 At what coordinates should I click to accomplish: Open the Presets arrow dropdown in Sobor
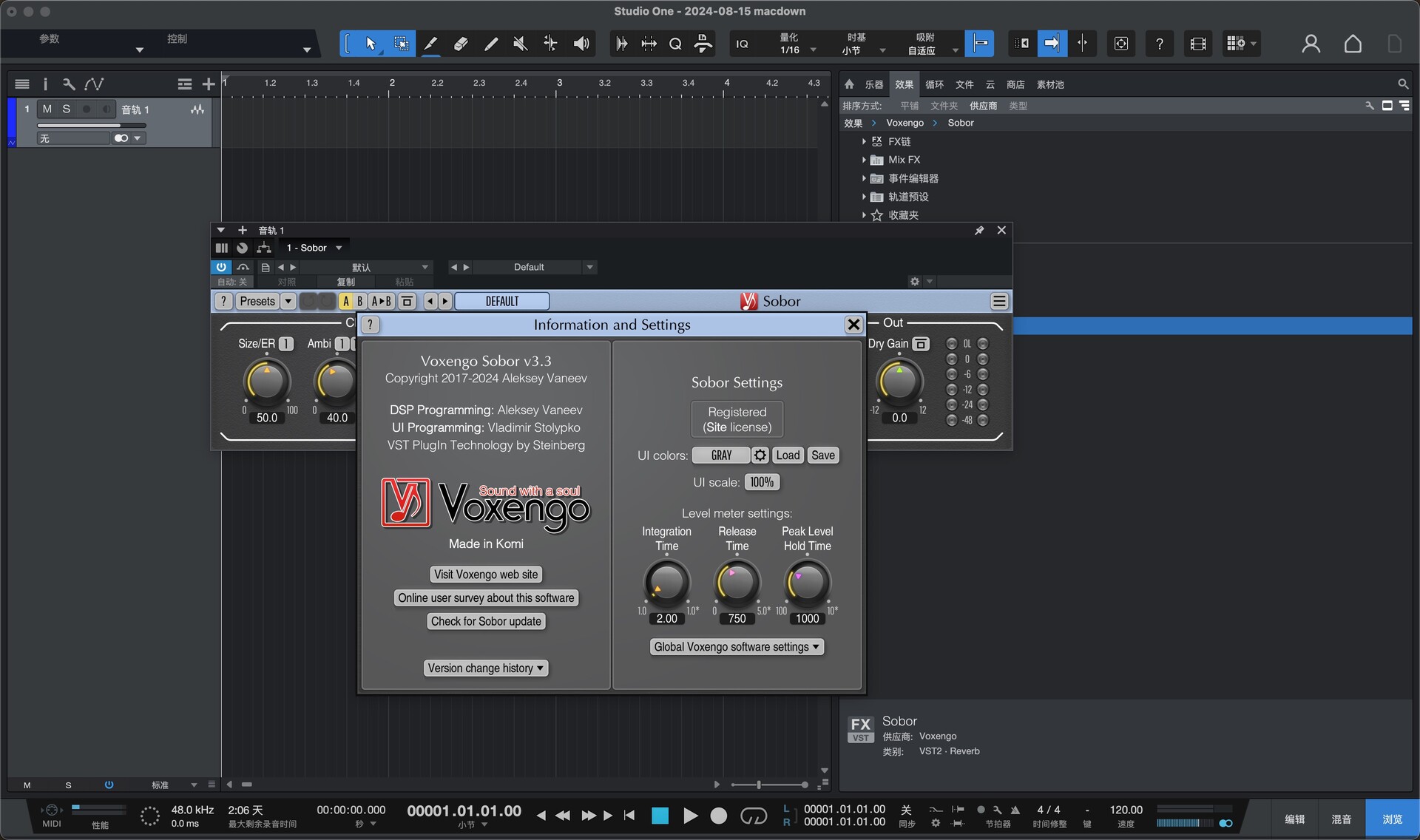pyautogui.click(x=288, y=301)
